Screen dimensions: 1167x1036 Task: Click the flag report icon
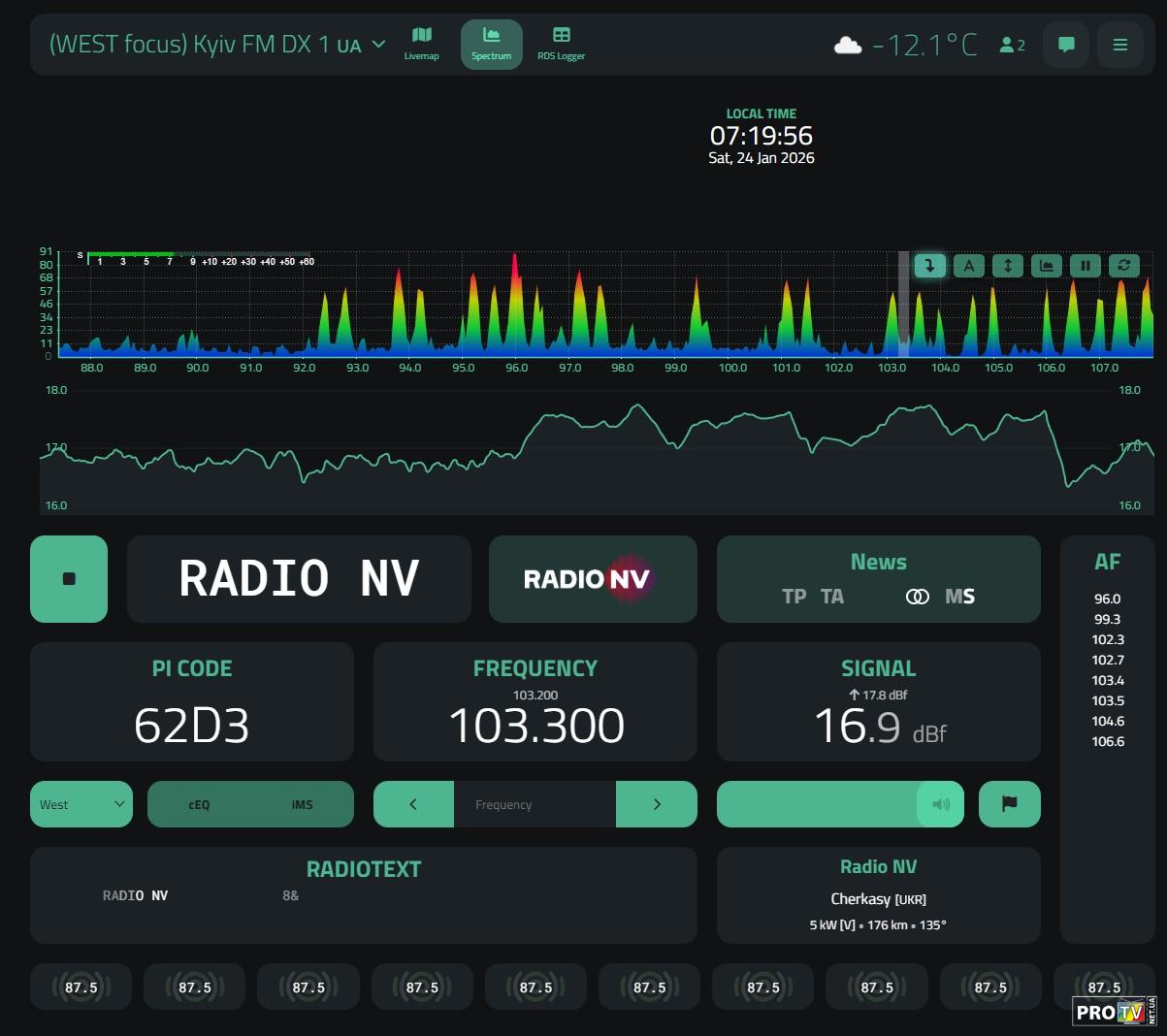tap(1009, 804)
